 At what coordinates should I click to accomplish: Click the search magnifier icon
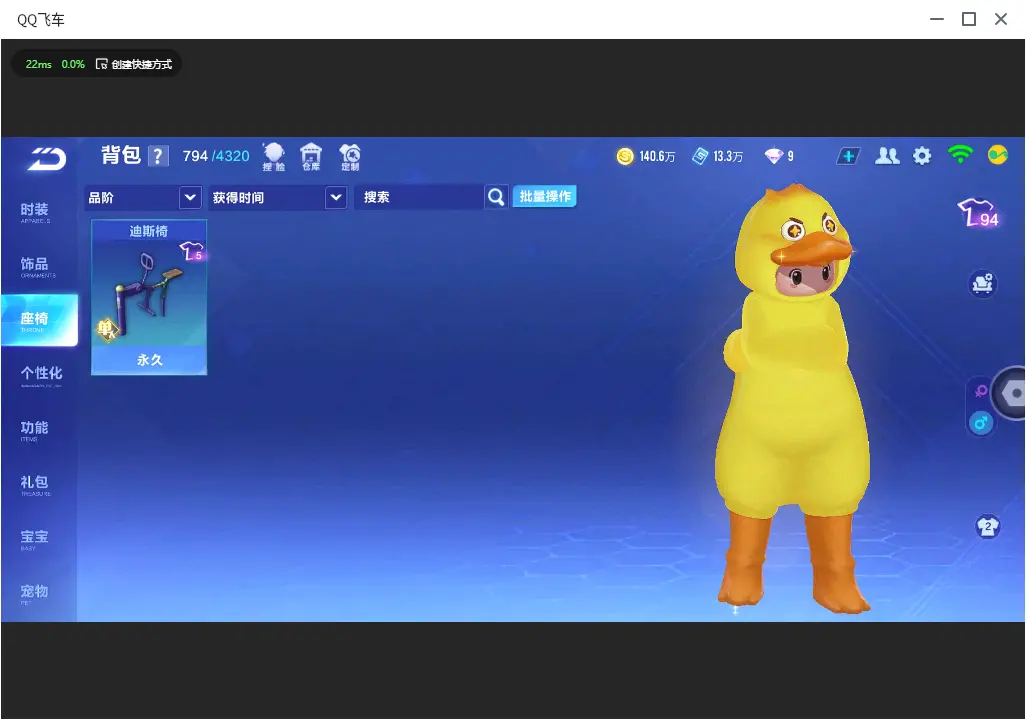496,197
